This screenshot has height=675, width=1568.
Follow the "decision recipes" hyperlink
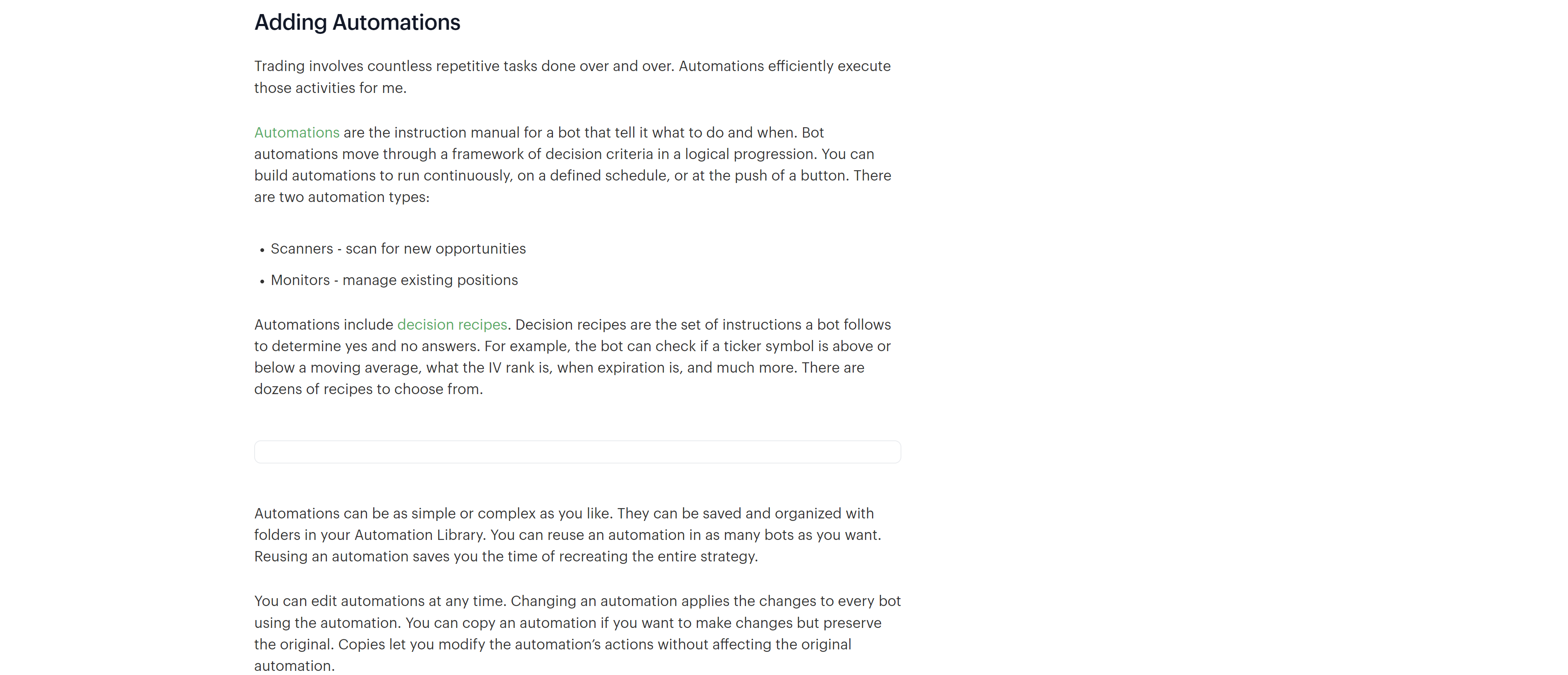452,325
